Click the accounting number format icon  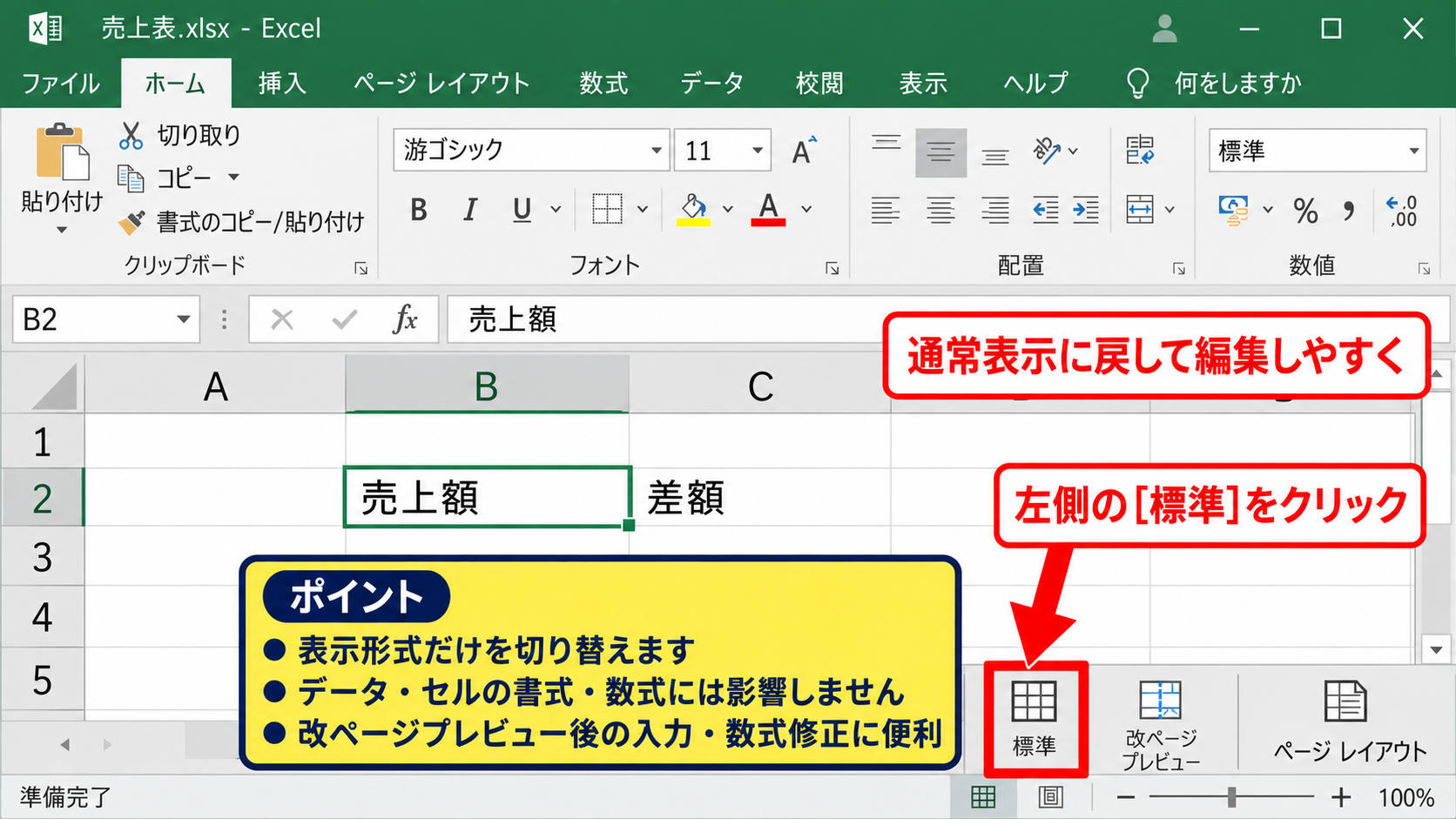point(1234,210)
